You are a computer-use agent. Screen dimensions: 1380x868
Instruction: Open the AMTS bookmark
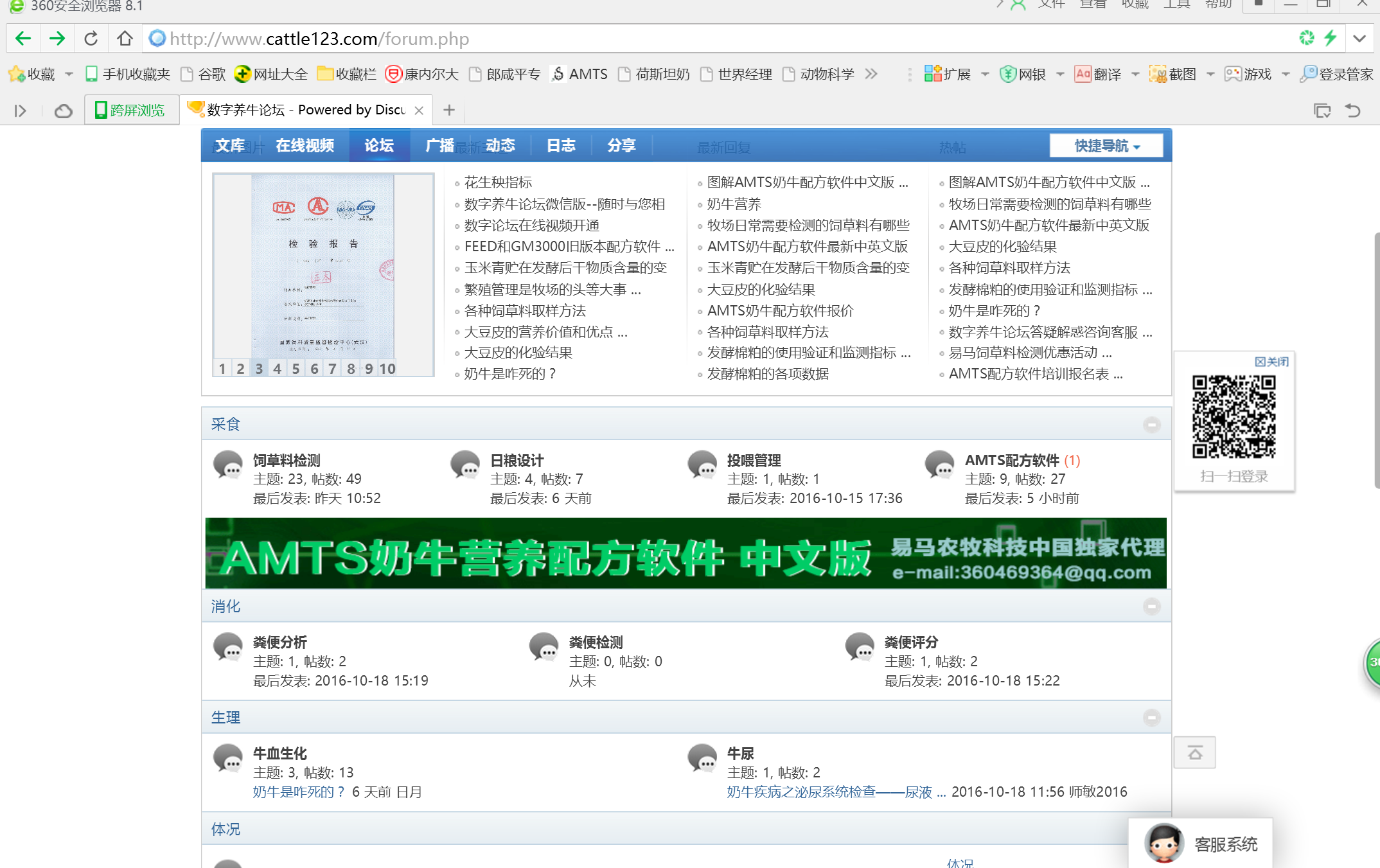pos(579,74)
